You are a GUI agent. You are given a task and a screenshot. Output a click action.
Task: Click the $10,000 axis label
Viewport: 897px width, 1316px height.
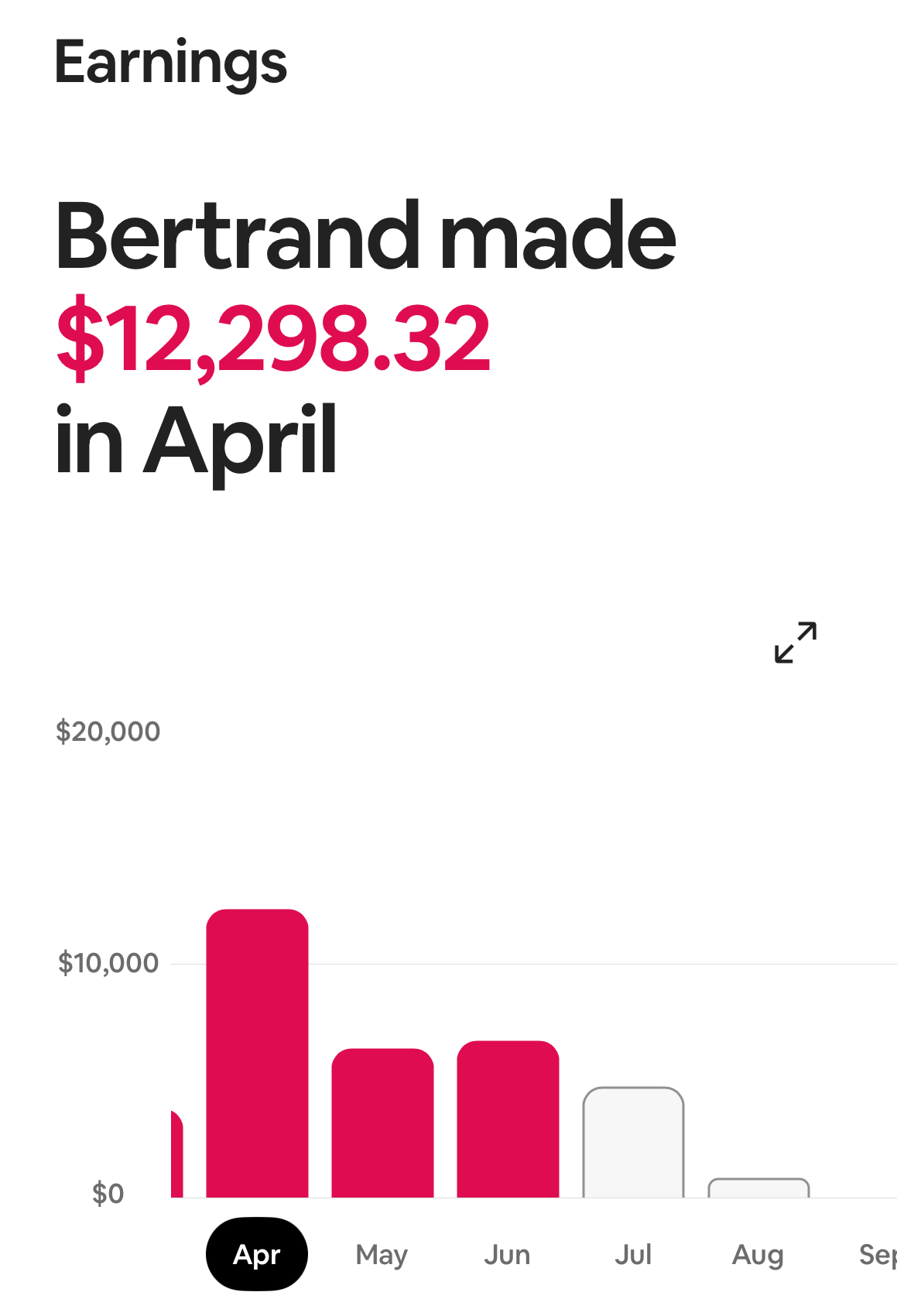[108, 963]
